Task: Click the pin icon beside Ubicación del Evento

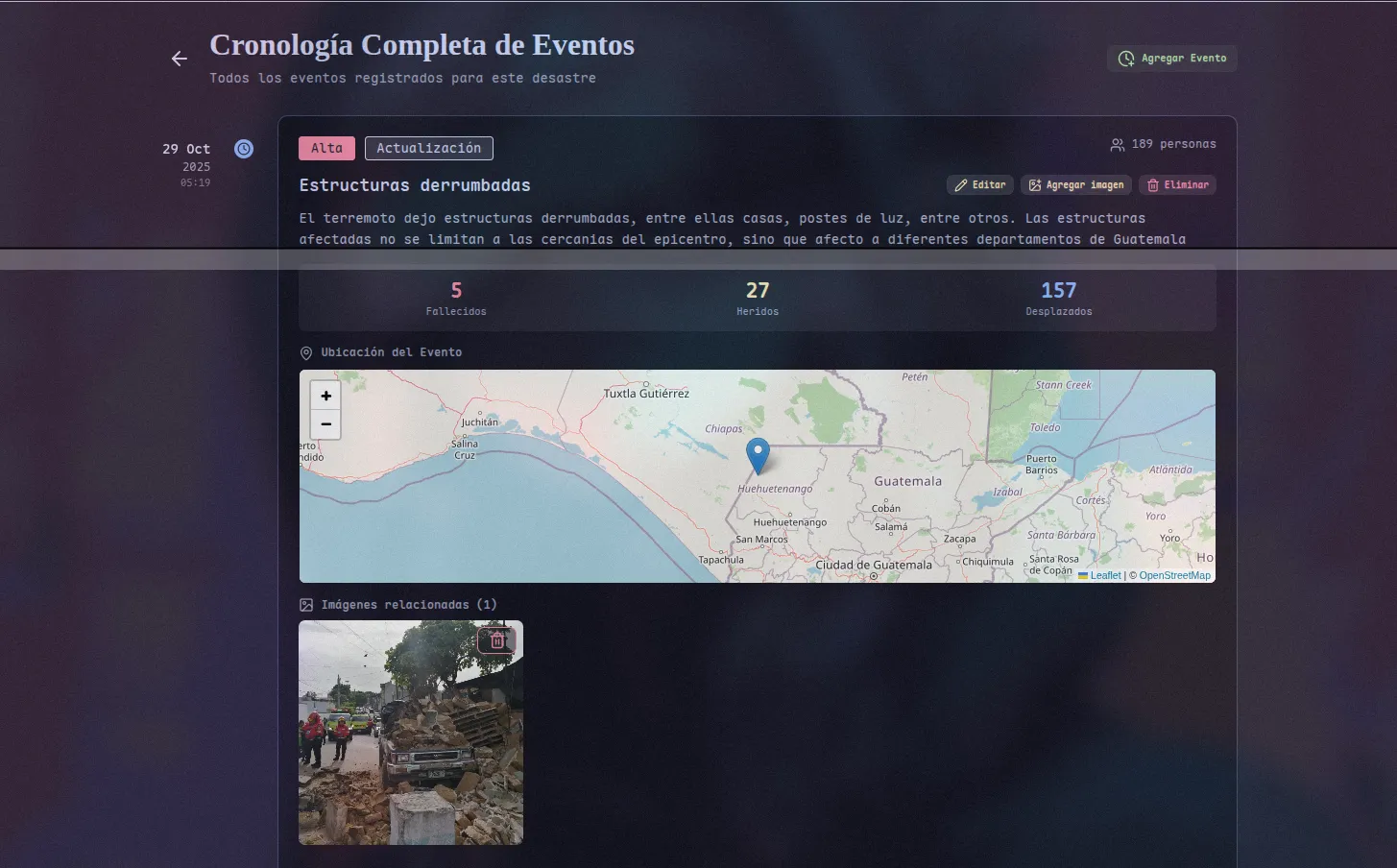Action: (305, 352)
